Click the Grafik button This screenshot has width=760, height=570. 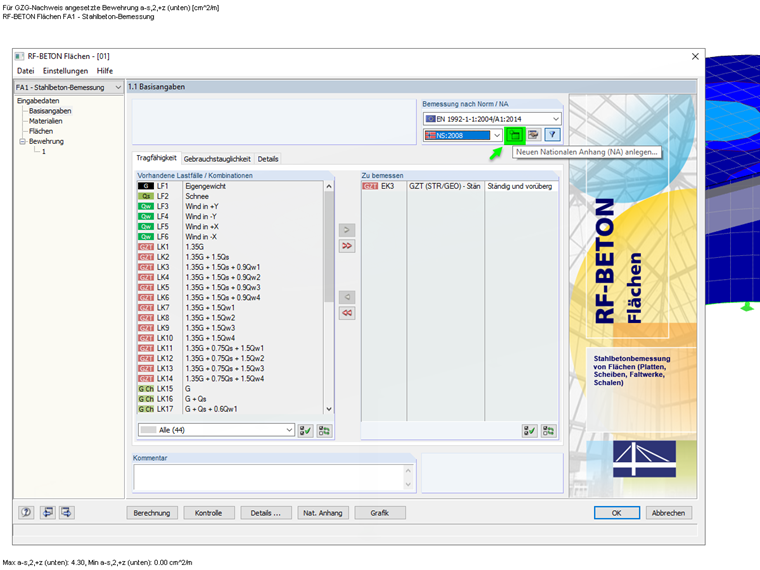pos(380,513)
